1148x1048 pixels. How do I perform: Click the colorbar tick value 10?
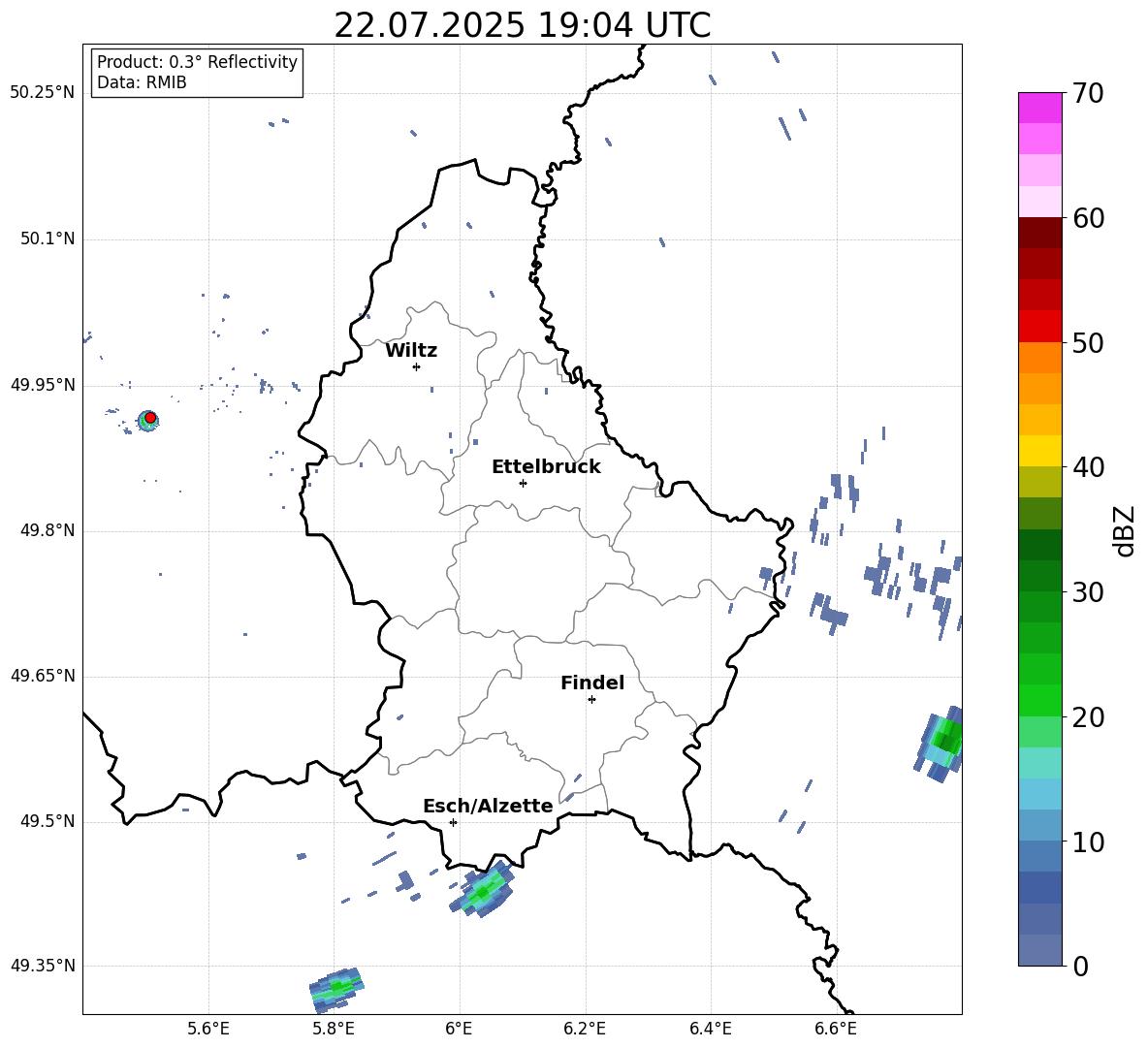coord(1088,842)
